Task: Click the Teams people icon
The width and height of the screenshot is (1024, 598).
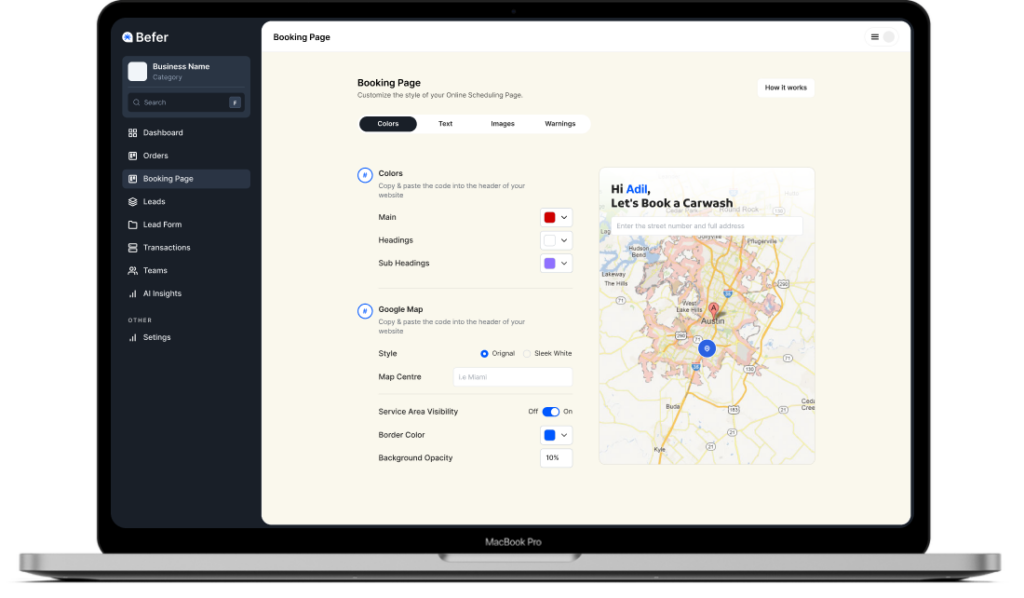Action: pos(132,271)
